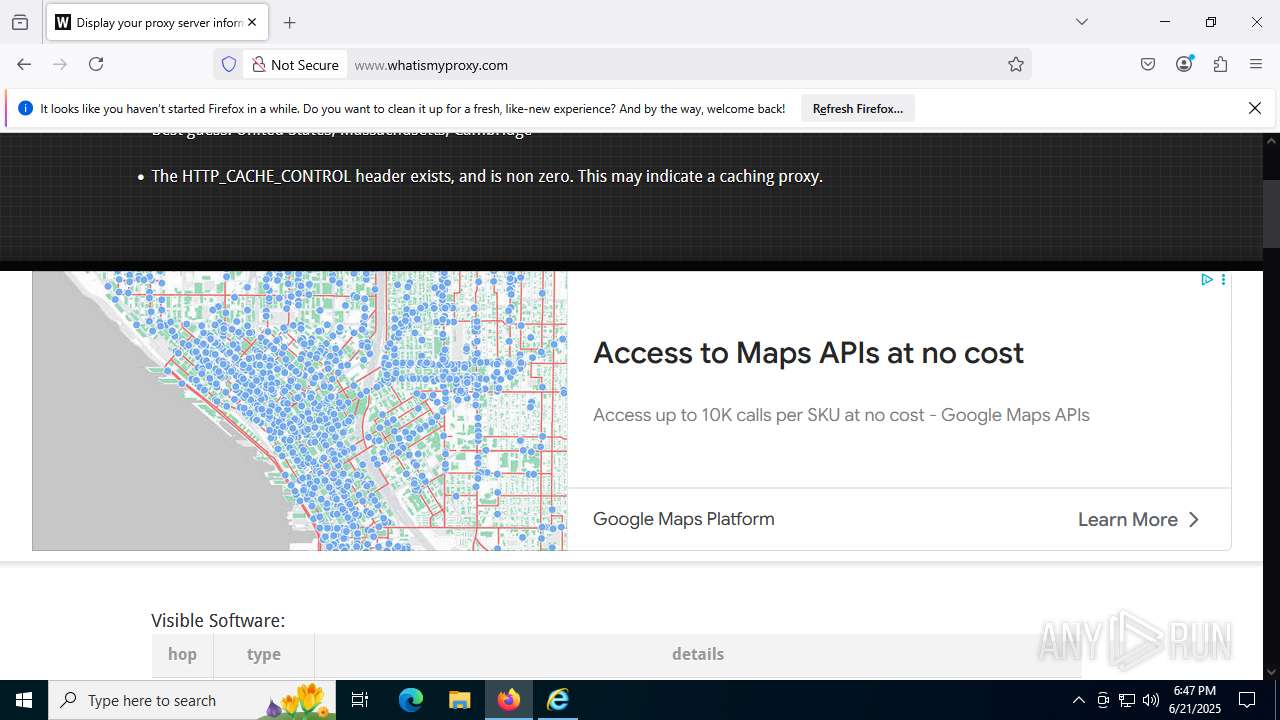Click the 'hop' column header
Screen dimensions: 1280x720
182,654
